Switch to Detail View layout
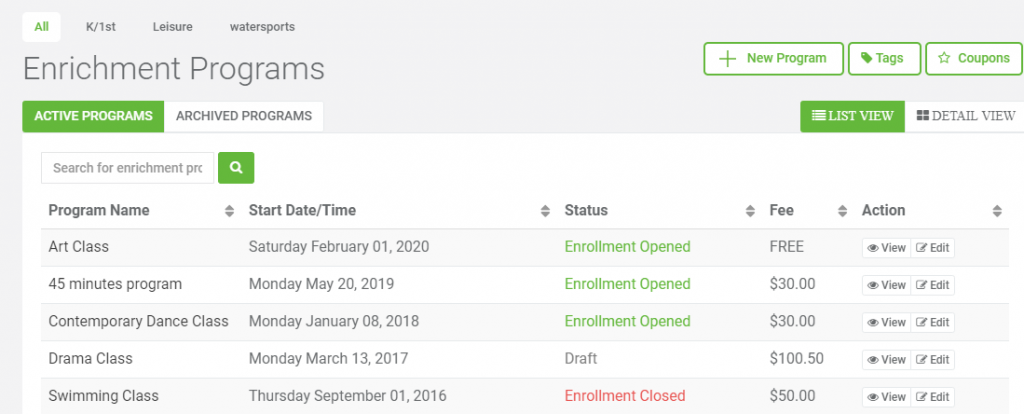The height and width of the screenshot is (414, 1024). [x=966, y=116]
